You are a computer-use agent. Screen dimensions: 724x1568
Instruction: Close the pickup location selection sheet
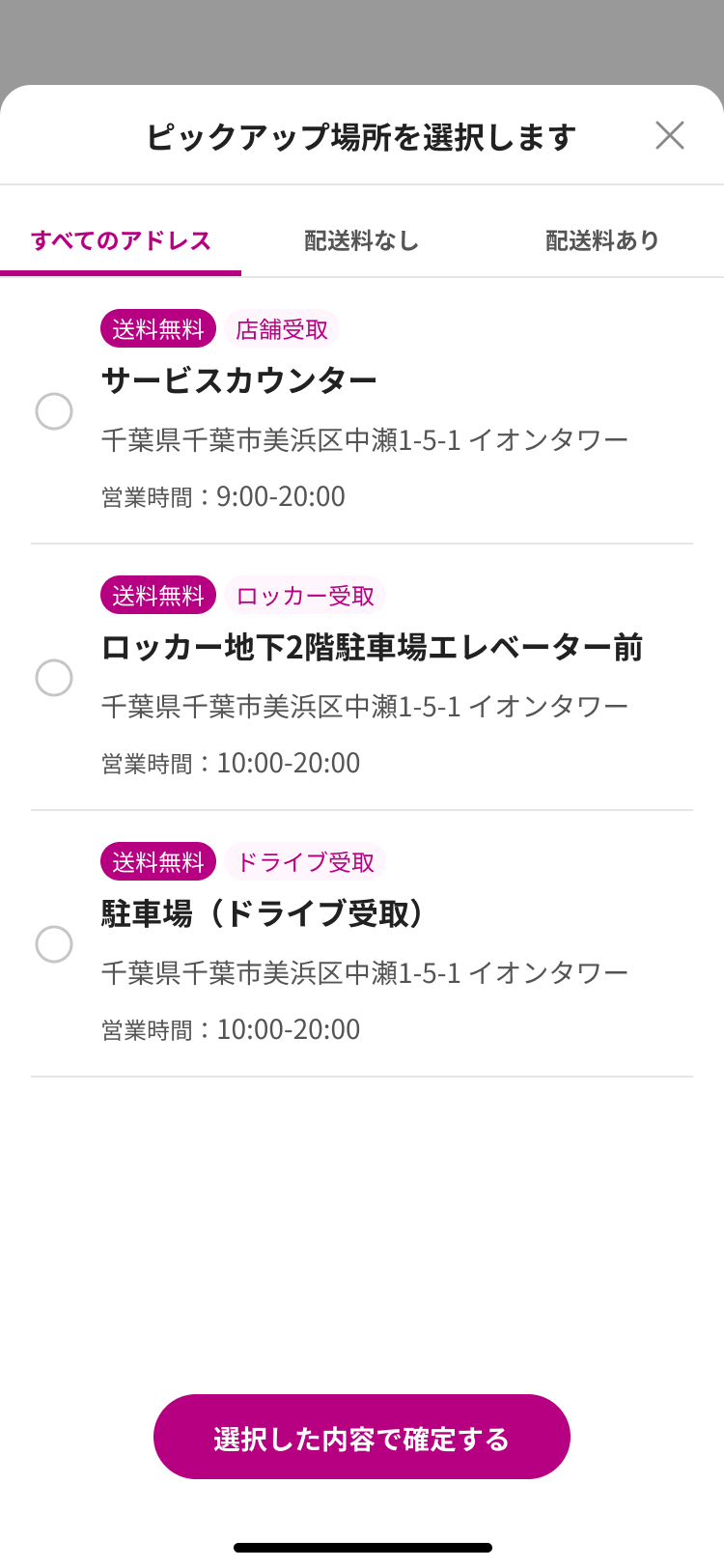coord(669,135)
